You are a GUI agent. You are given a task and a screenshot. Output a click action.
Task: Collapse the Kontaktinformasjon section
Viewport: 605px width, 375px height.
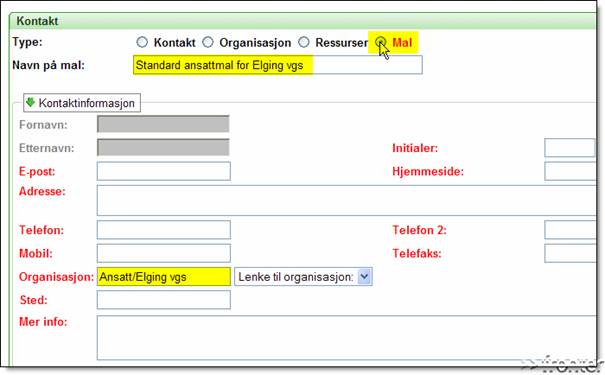[82, 103]
